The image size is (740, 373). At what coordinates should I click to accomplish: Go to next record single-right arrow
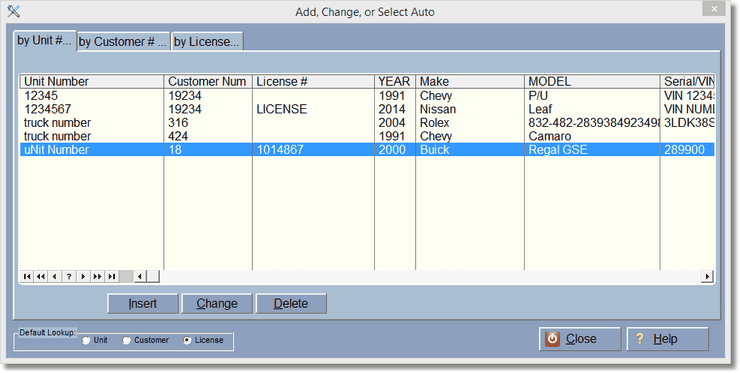click(x=84, y=276)
